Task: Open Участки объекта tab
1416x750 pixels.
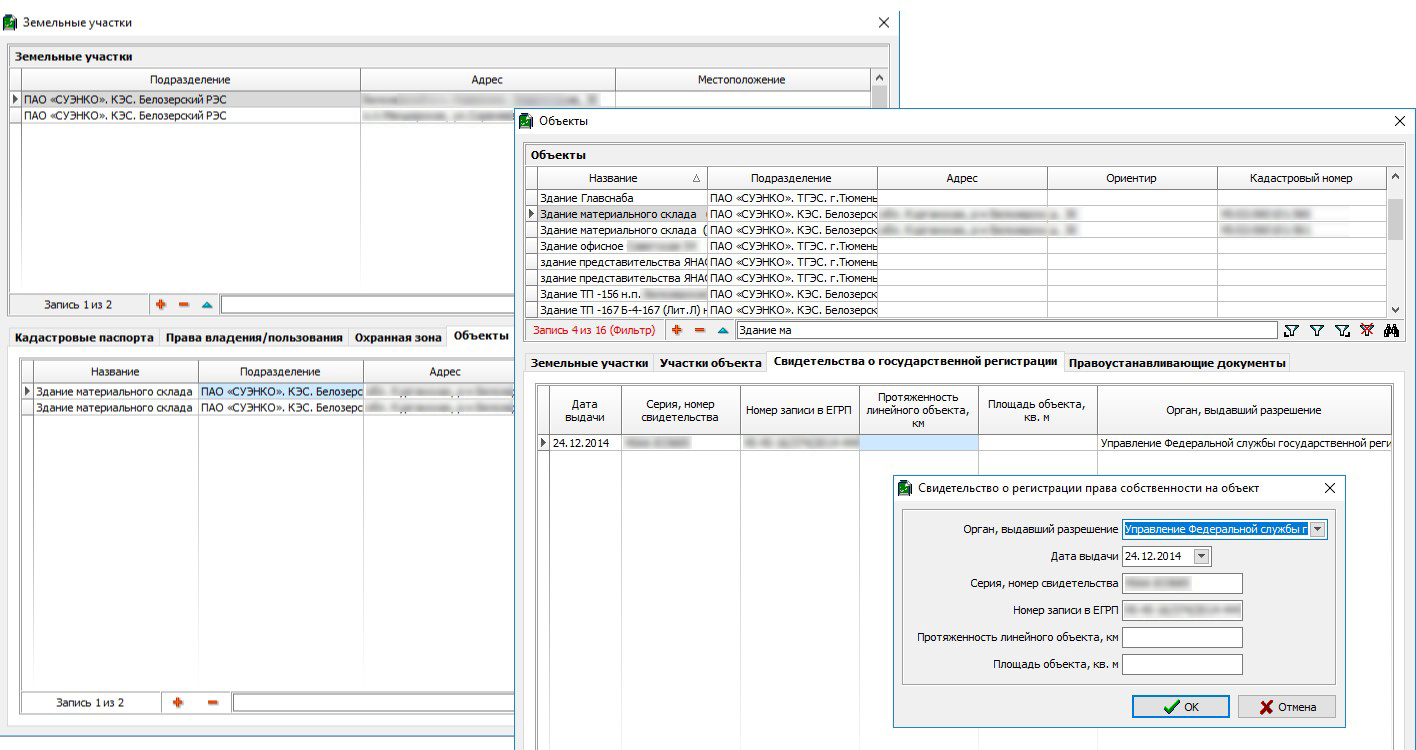Action: pos(710,363)
